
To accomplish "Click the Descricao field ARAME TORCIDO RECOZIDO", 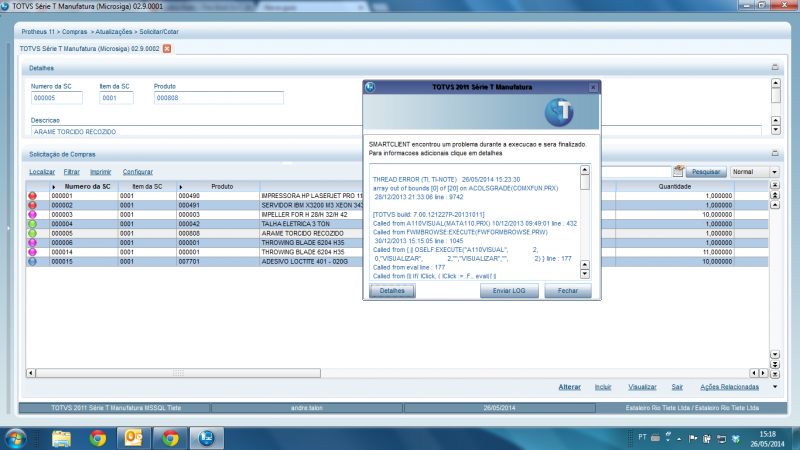I will tap(196, 131).
